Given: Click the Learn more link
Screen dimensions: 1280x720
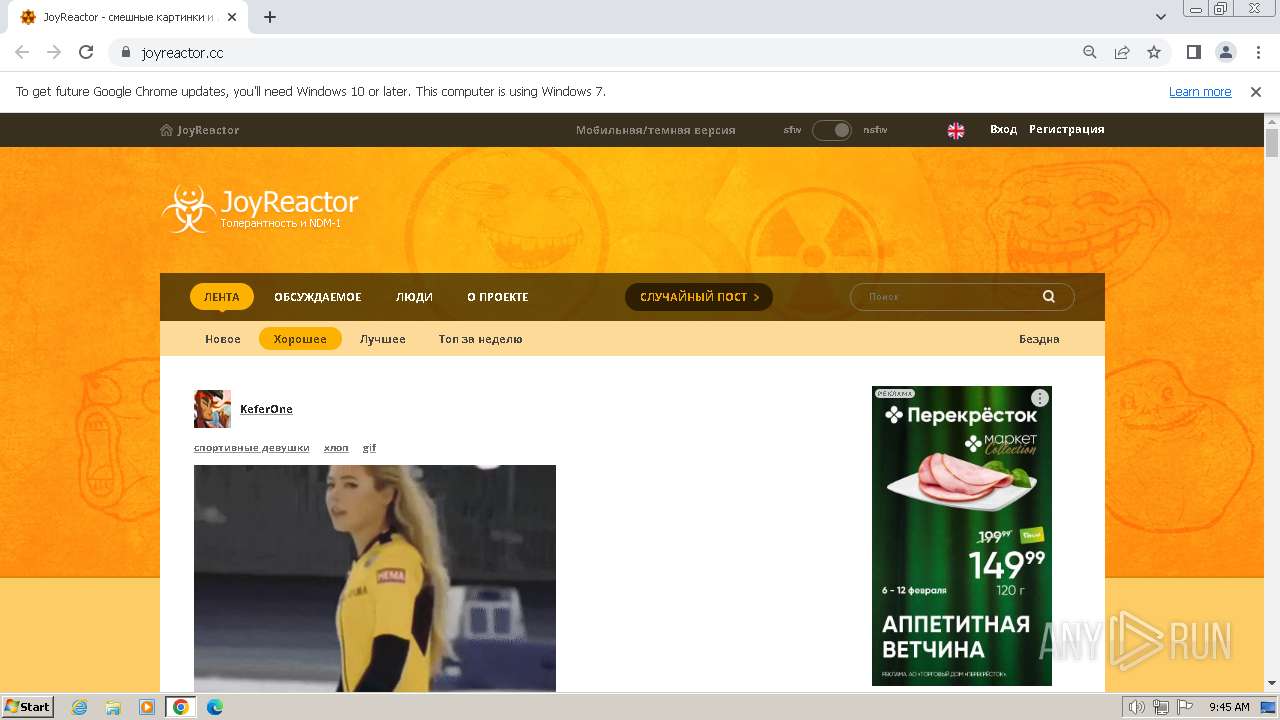Looking at the screenshot, I should click(x=1200, y=92).
